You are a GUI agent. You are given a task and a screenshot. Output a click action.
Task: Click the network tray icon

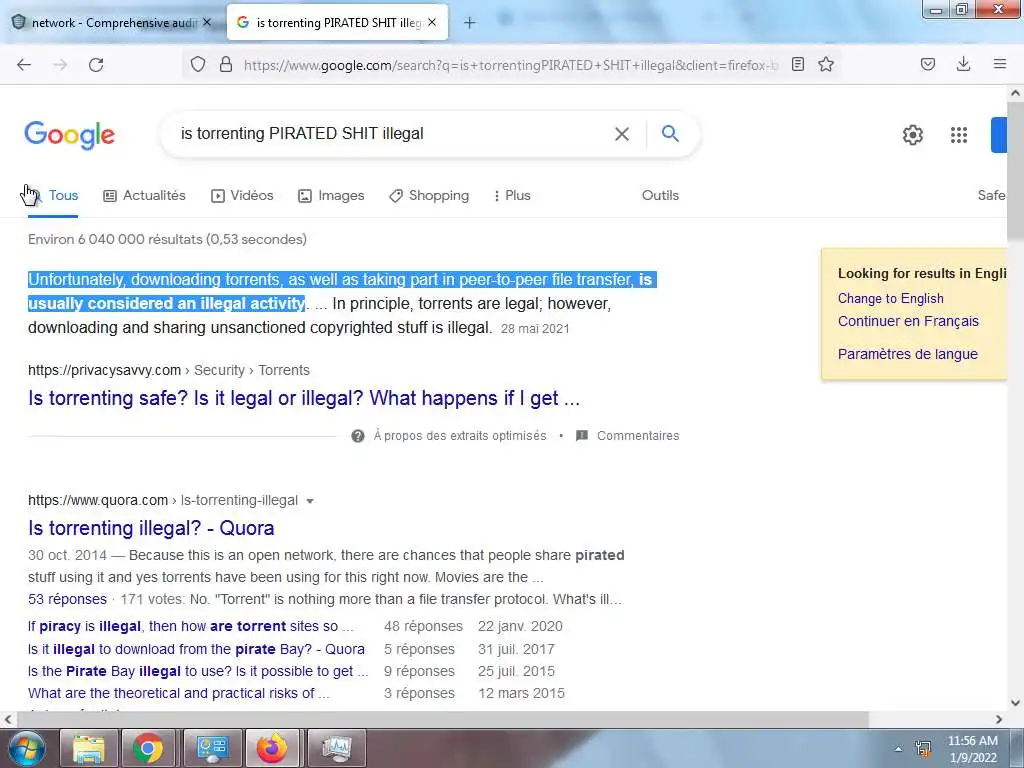pos(923,748)
